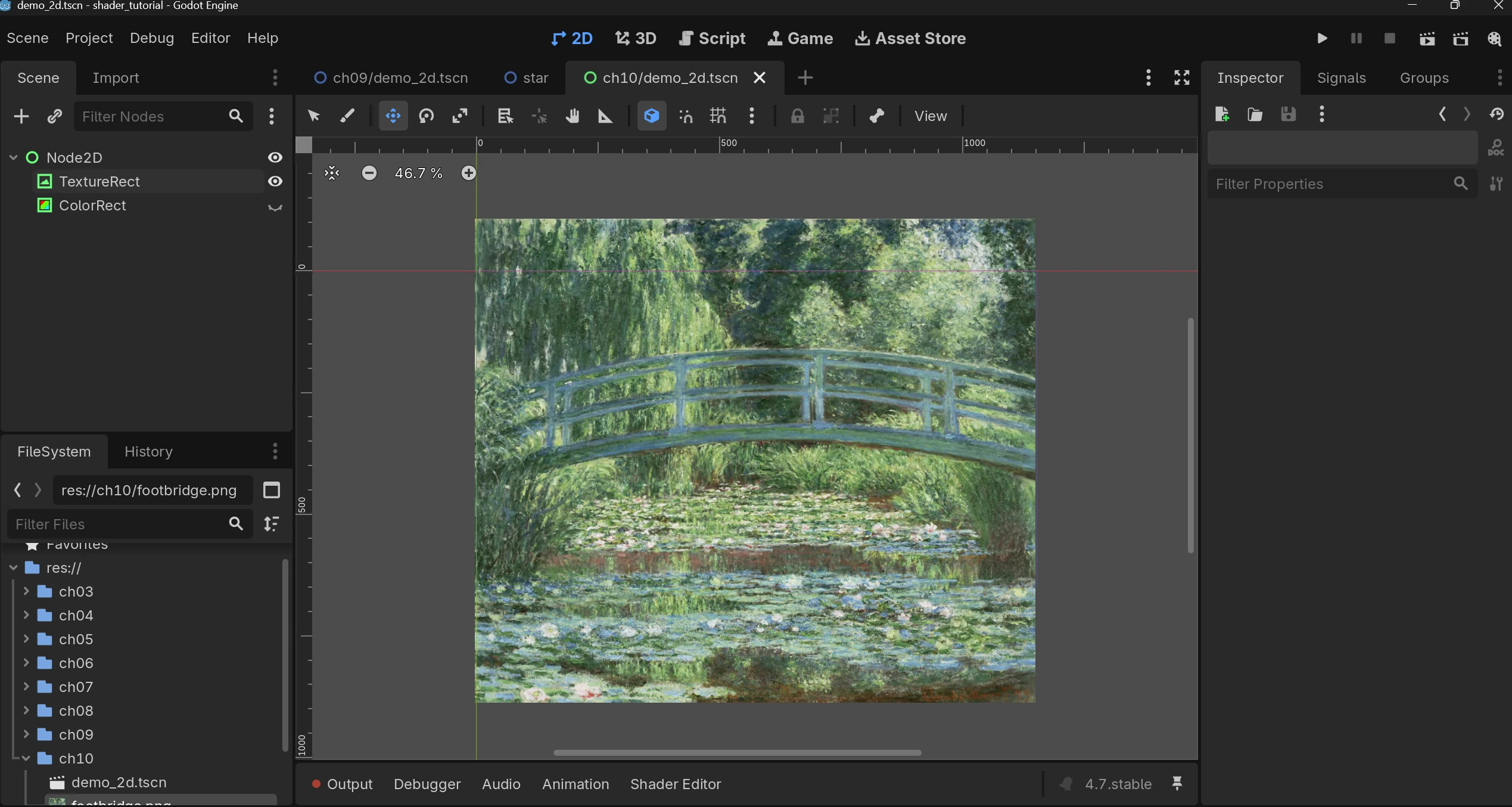Expand the ch08 folder
The image size is (1512, 807).
tap(26, 710)
